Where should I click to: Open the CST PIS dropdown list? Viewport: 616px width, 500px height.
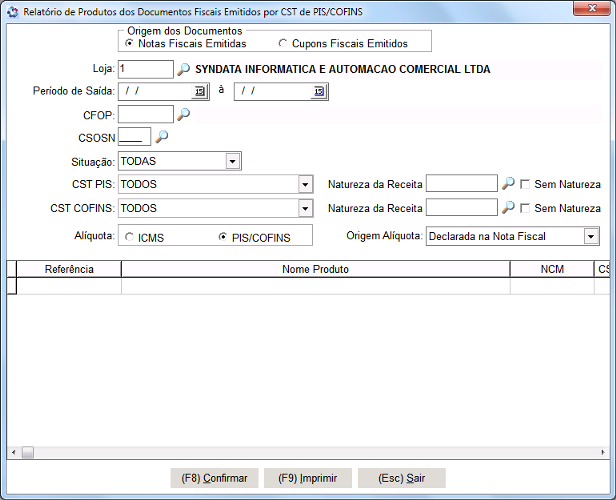point(305,184)
